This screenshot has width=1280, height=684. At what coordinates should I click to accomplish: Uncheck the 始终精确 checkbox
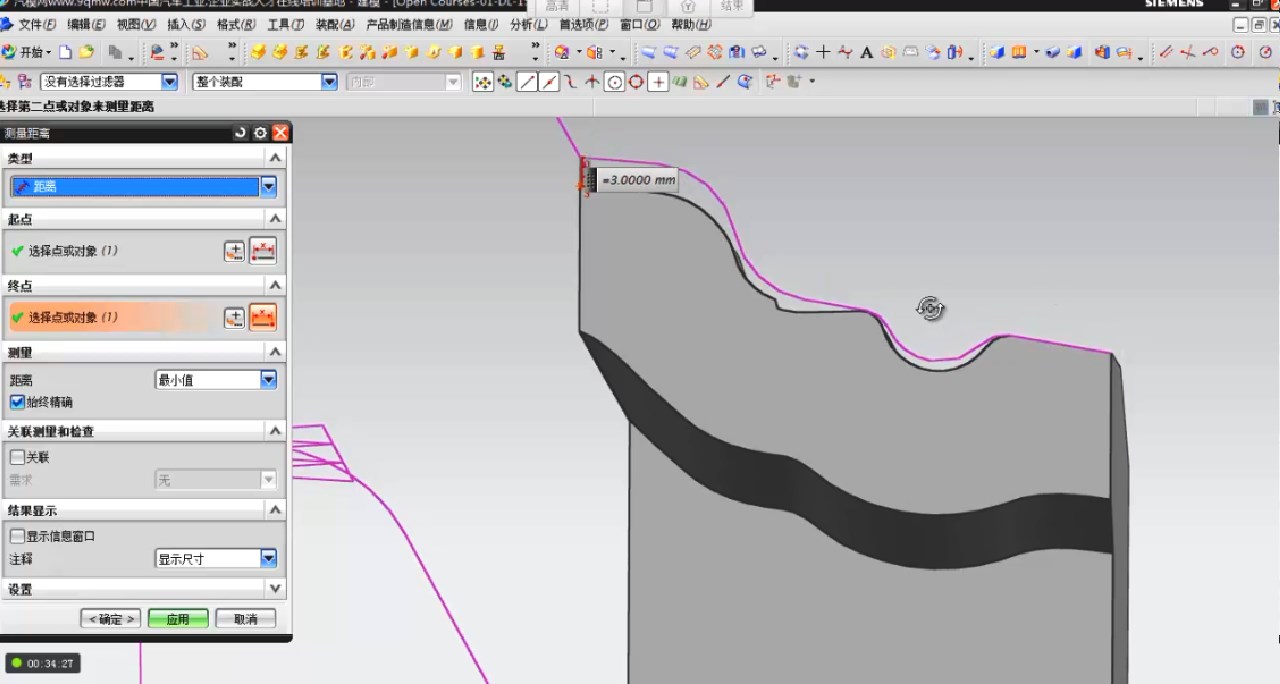(x=17, y=402)
